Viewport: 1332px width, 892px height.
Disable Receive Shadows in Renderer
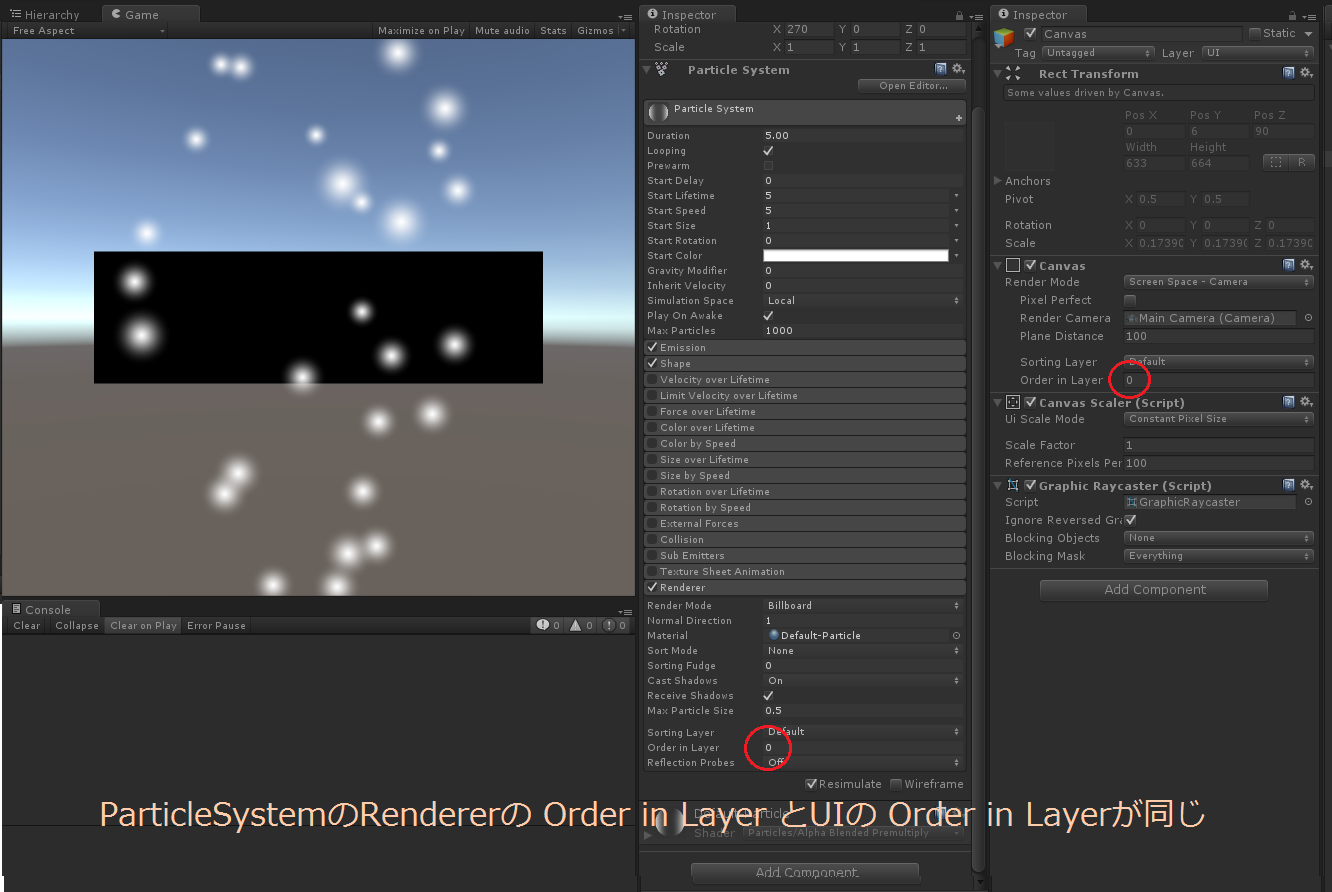tap(769, 695)
